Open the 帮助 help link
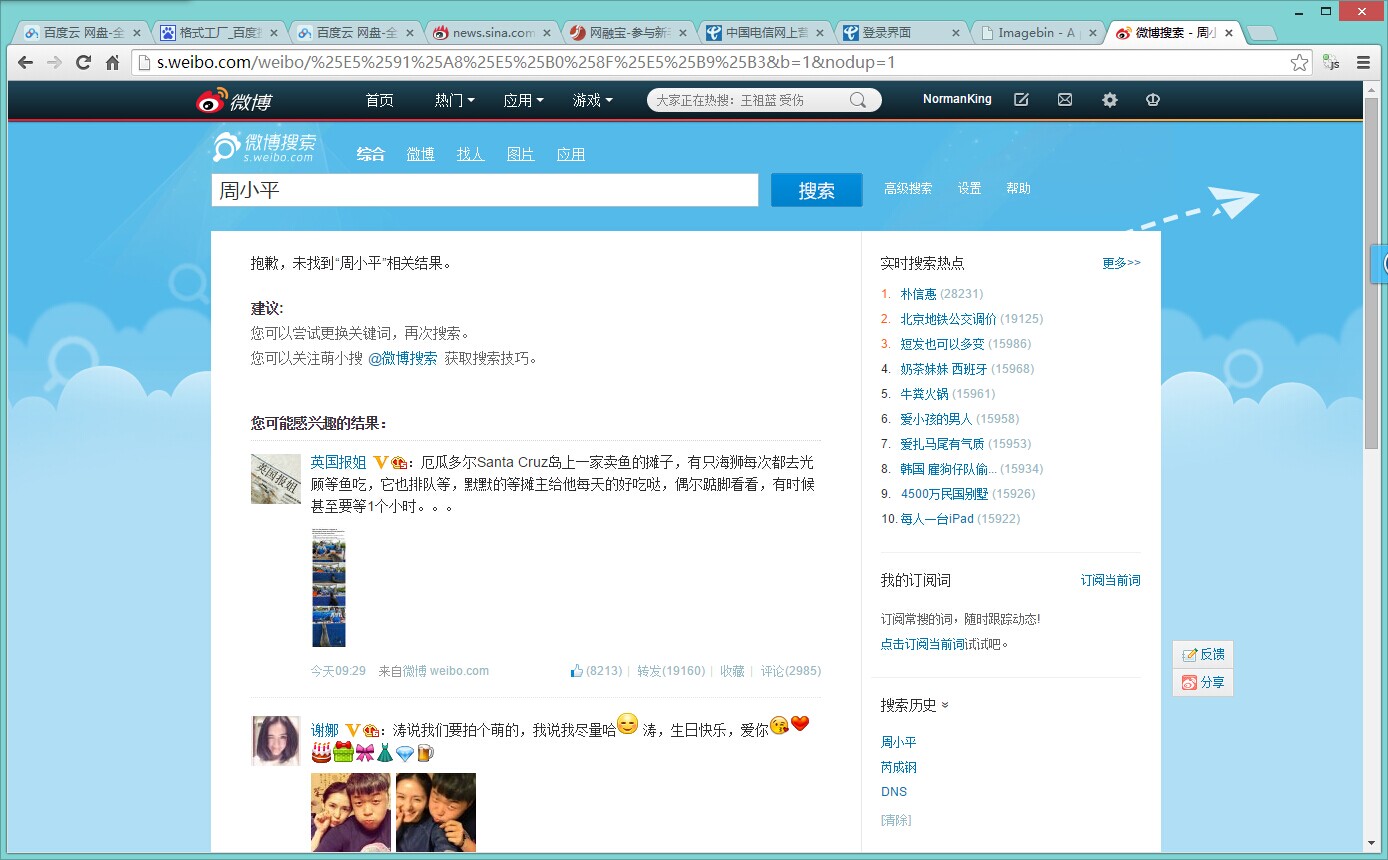 coord(1018,188)
